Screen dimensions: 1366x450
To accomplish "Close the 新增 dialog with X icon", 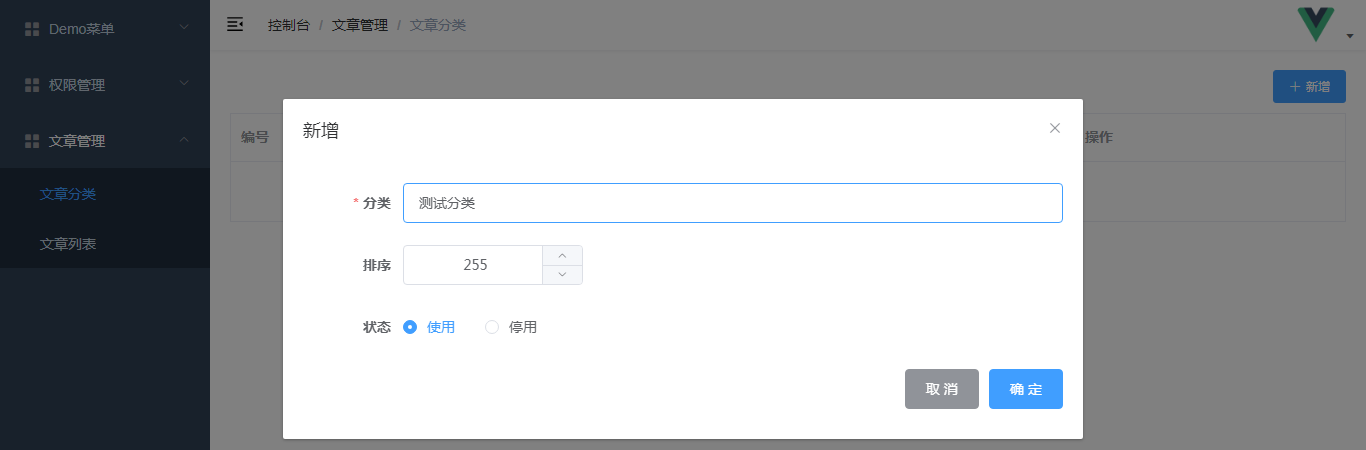I will pyautogui.click(x=1054, y=128).
